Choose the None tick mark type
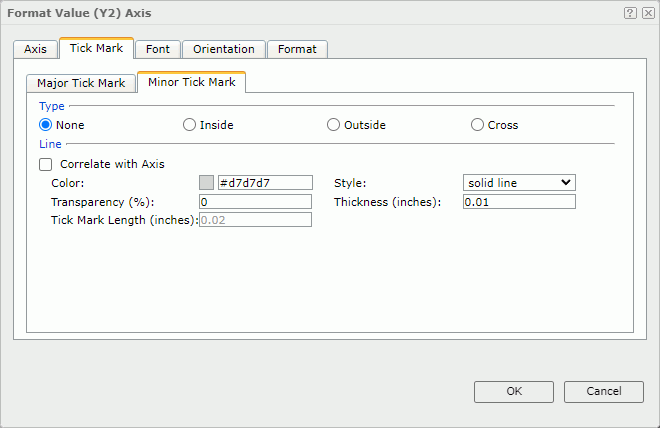Viewport: 660px width, 428px height. click(x=45, y=125)
